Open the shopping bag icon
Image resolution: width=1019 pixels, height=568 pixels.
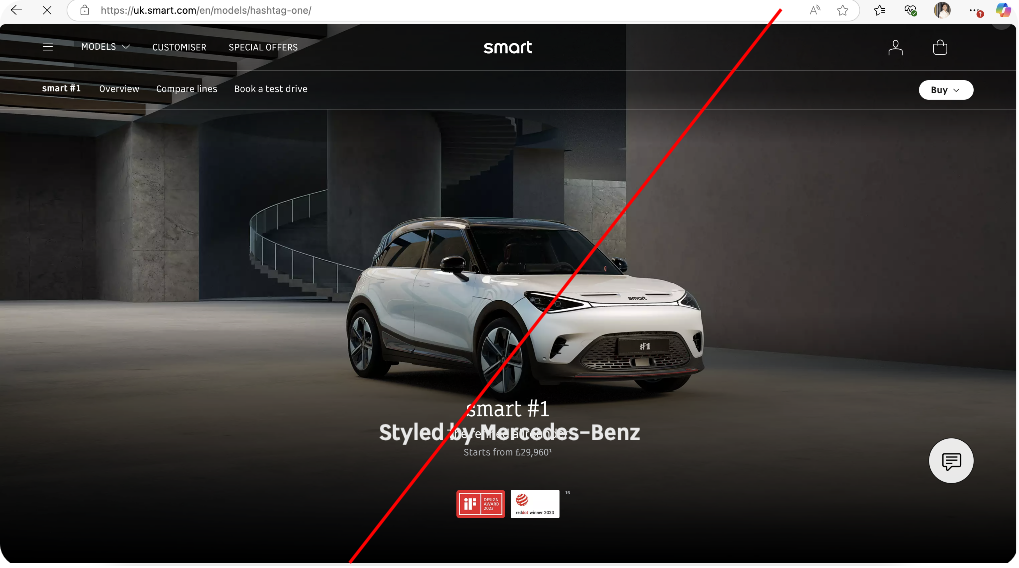point(940,47)
